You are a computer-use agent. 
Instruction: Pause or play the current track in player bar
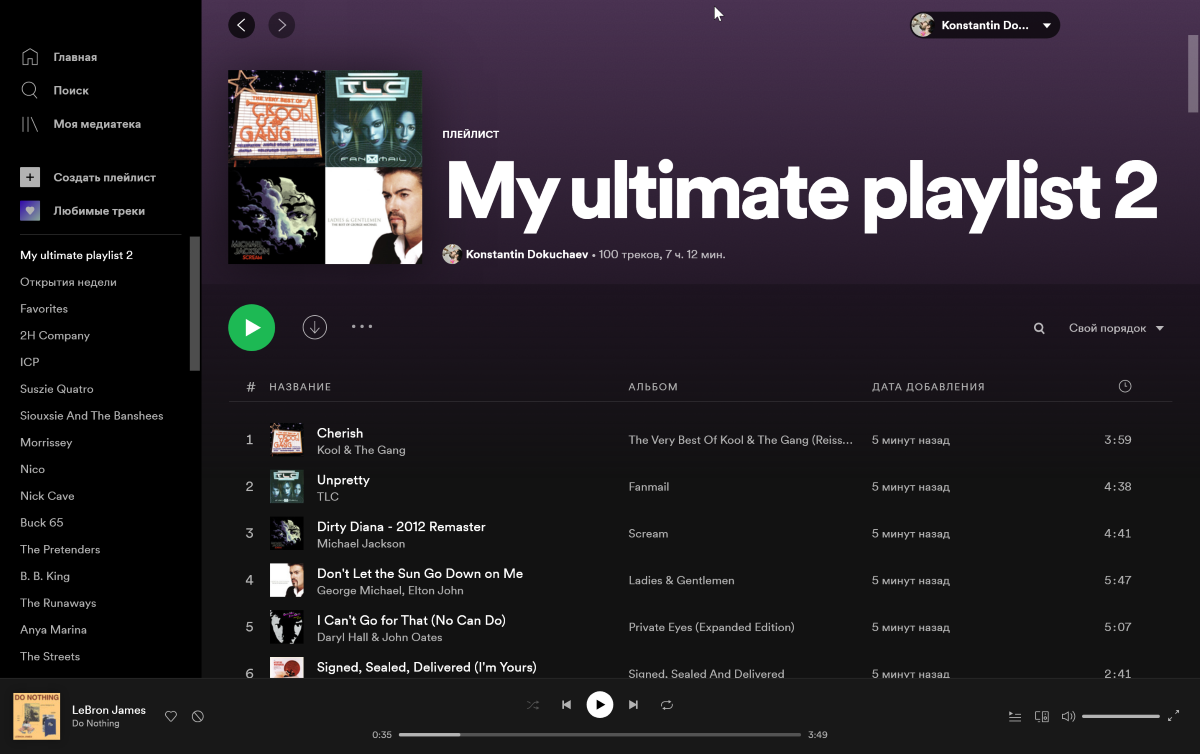(599, 705)
